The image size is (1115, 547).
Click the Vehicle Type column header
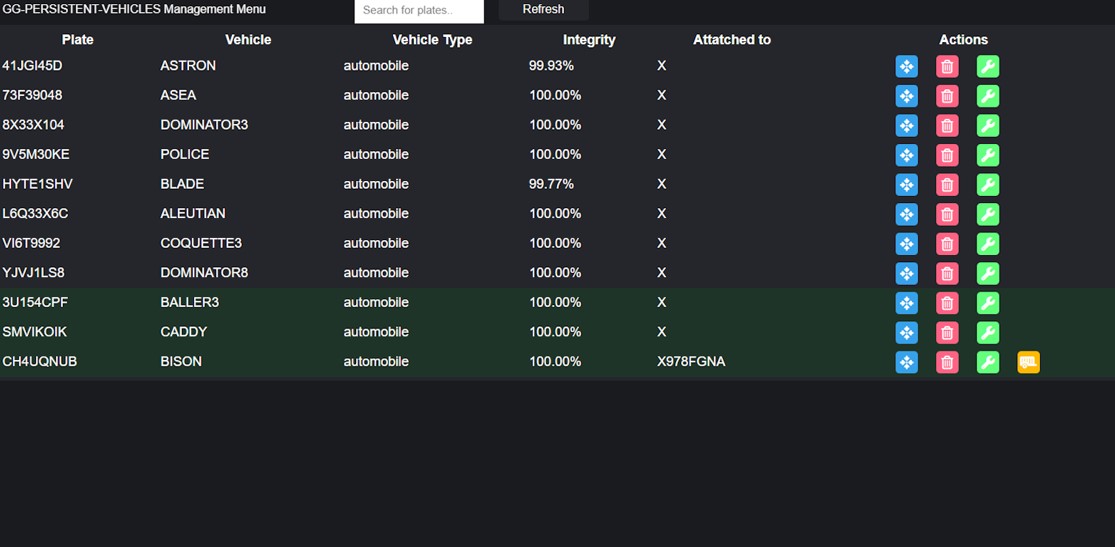pos(432,40)
